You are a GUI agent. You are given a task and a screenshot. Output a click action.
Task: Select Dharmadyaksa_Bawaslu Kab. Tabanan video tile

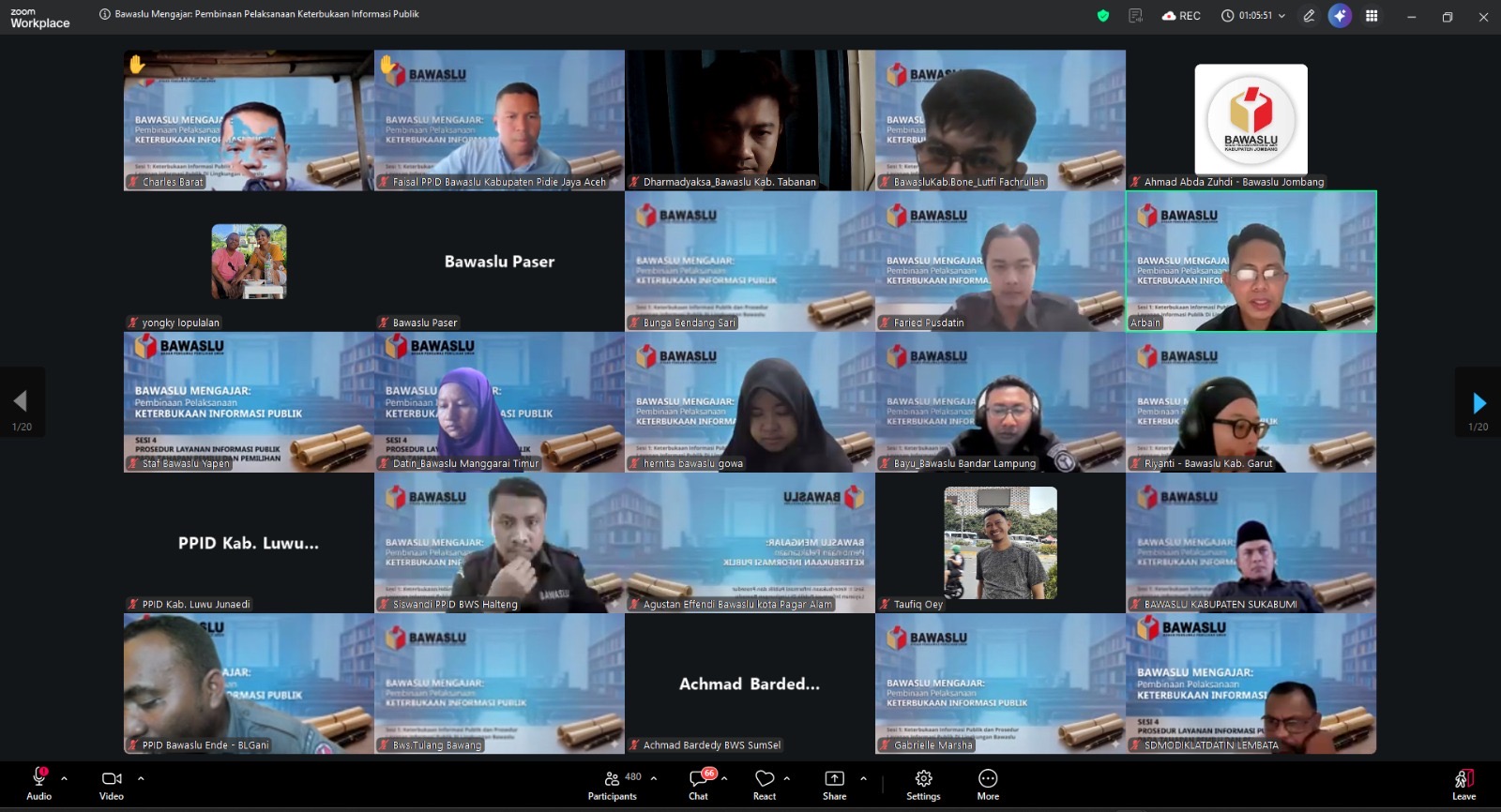(750, 120)
